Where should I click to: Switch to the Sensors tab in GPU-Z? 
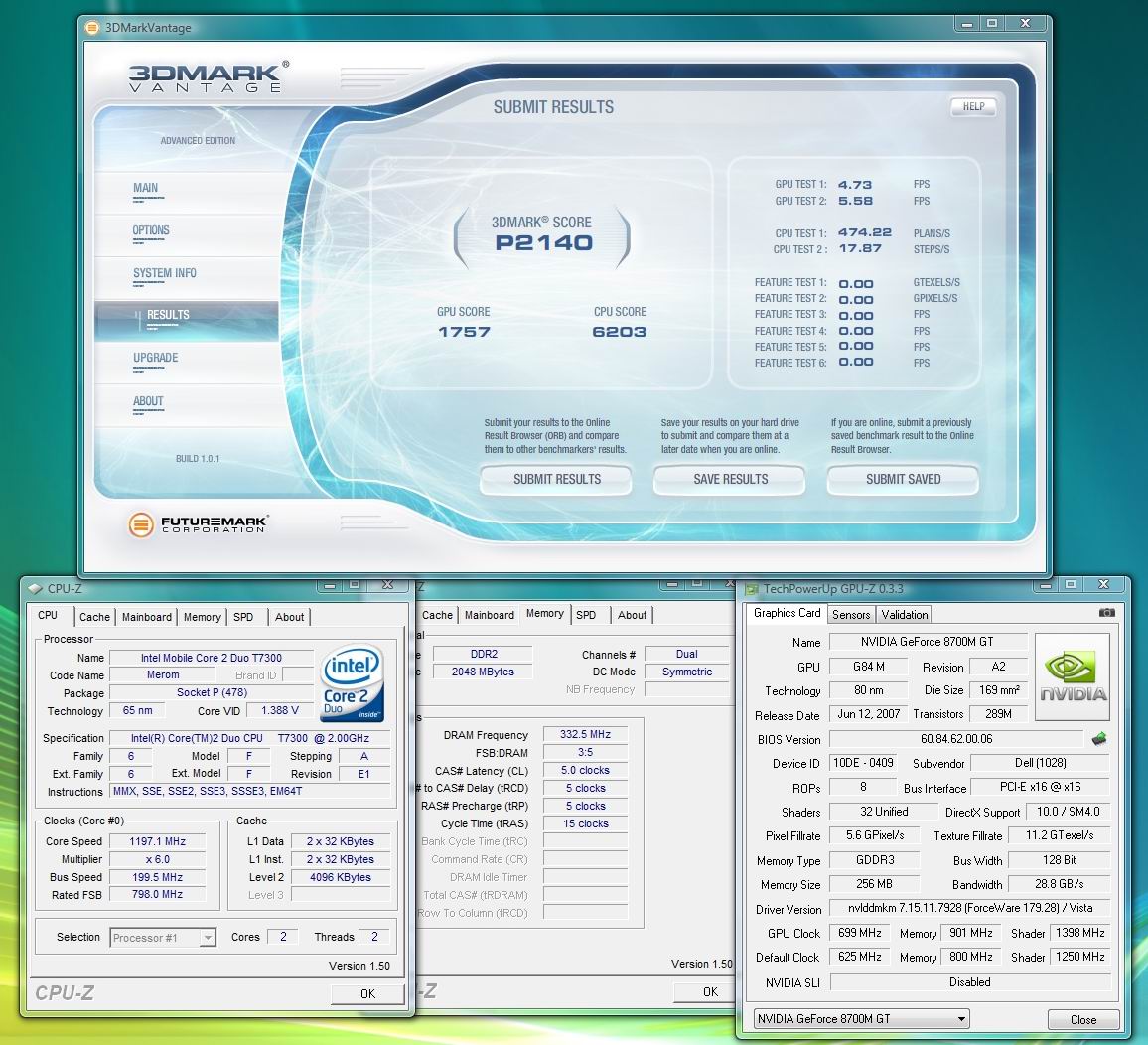coord(851,615)
